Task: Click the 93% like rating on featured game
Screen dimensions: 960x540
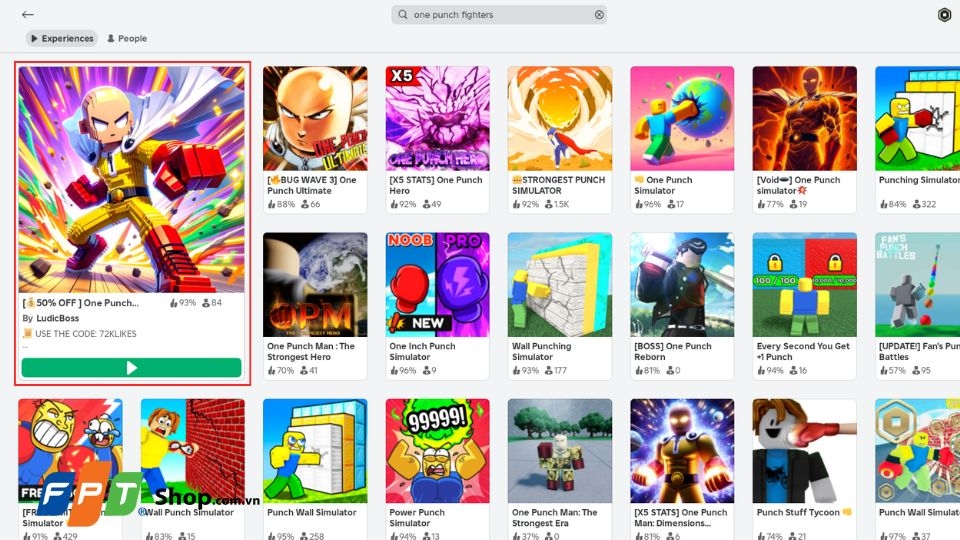Action: coord(182,302)
